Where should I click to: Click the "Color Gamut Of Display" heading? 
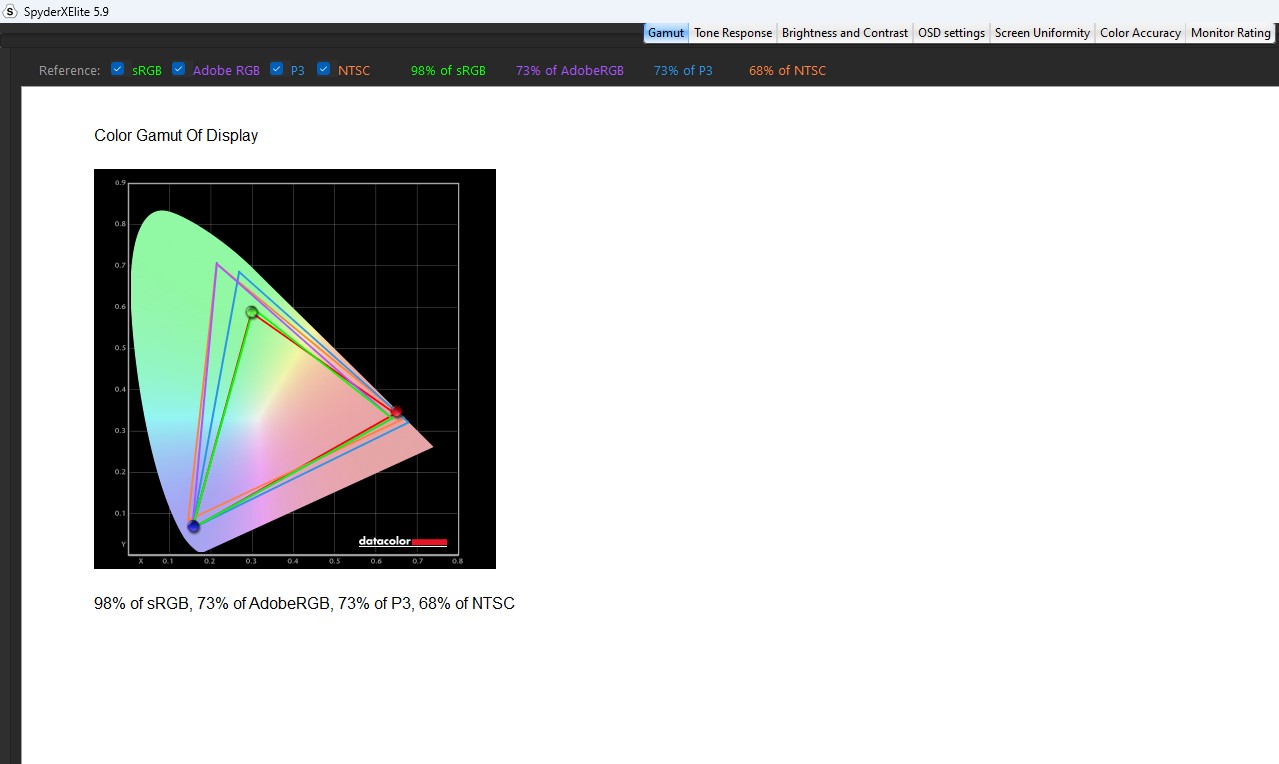[x=176, y=136]
